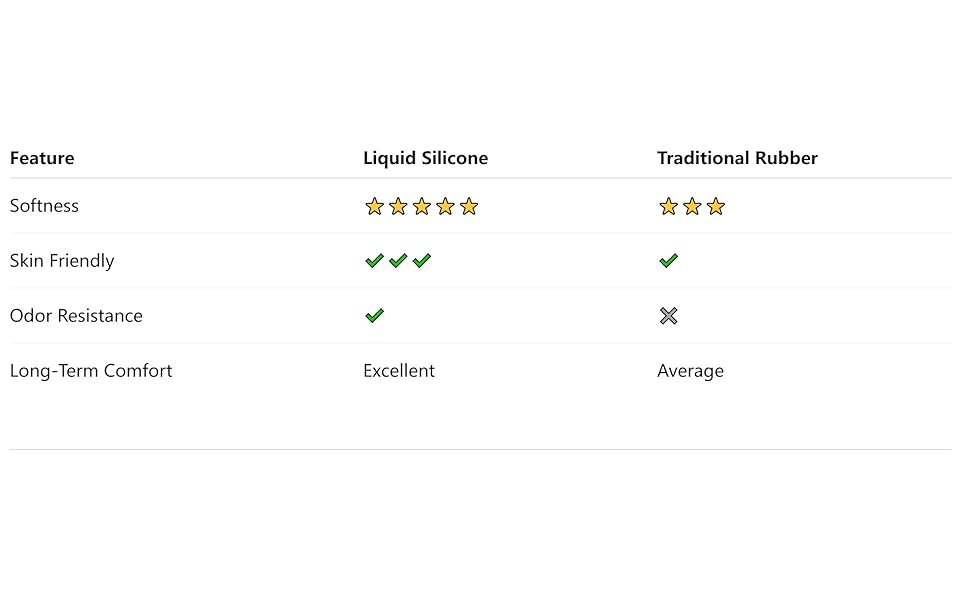The width and height of the screenshot is (970, 600).
Task: Click the fifth star in Liquid Silicone softness
Action: (469, 207)
